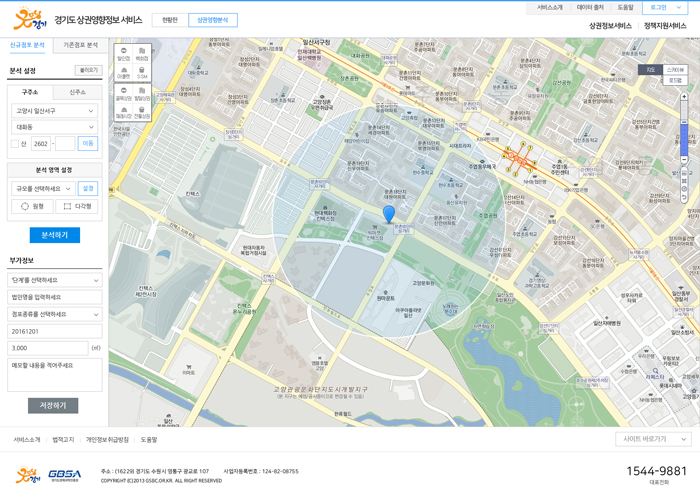Click the 메모 textarea field
This screenshot has height=501, width=700.
click(55, 375)
